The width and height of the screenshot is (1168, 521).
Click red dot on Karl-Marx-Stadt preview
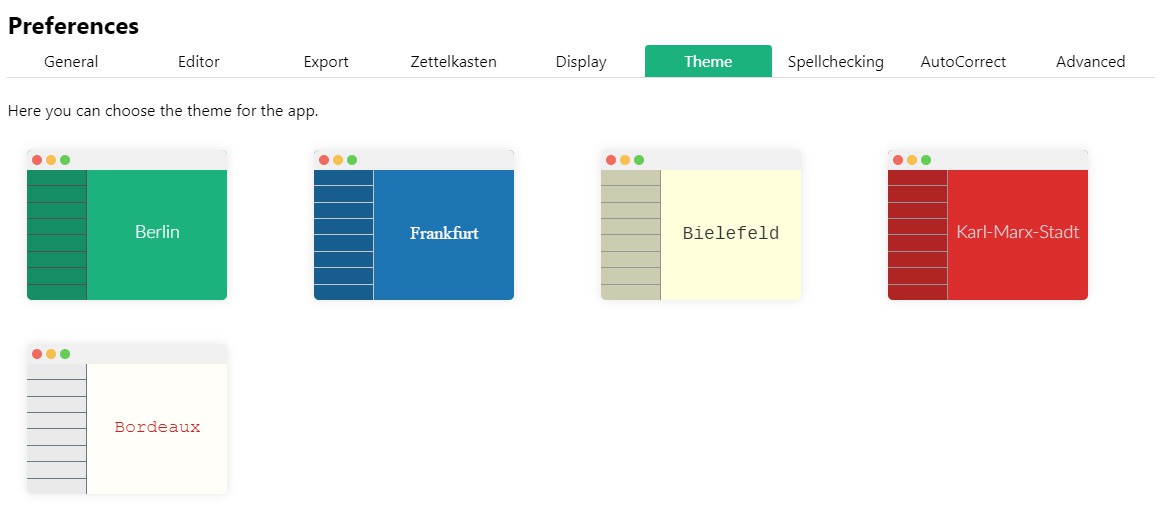[898, 160]
